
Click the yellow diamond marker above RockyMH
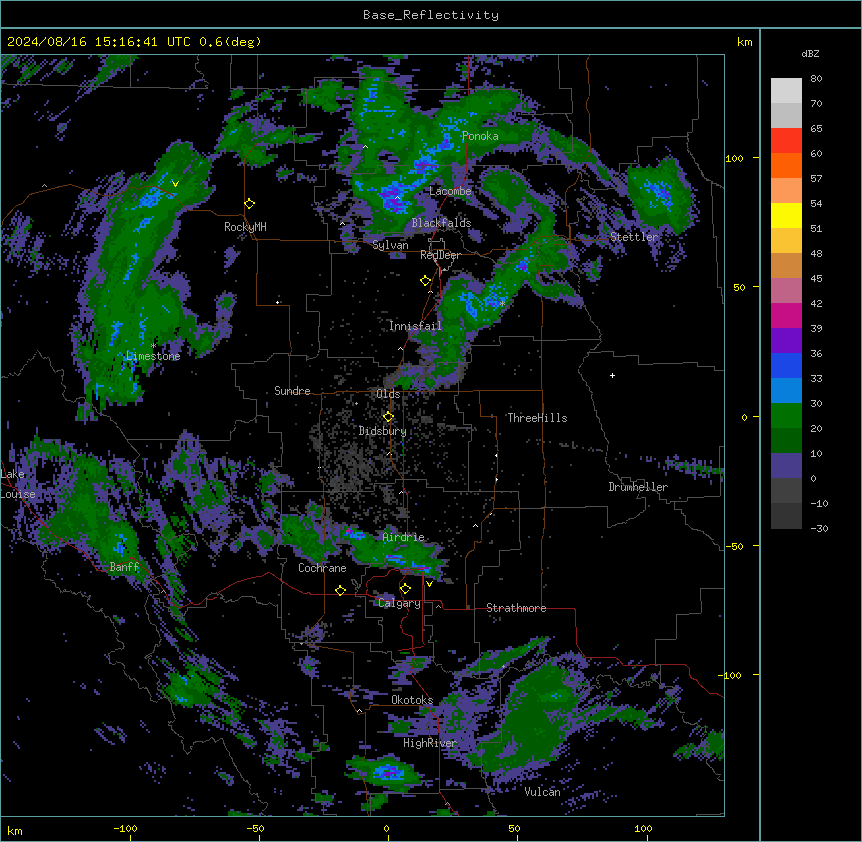tap(250, 204)
